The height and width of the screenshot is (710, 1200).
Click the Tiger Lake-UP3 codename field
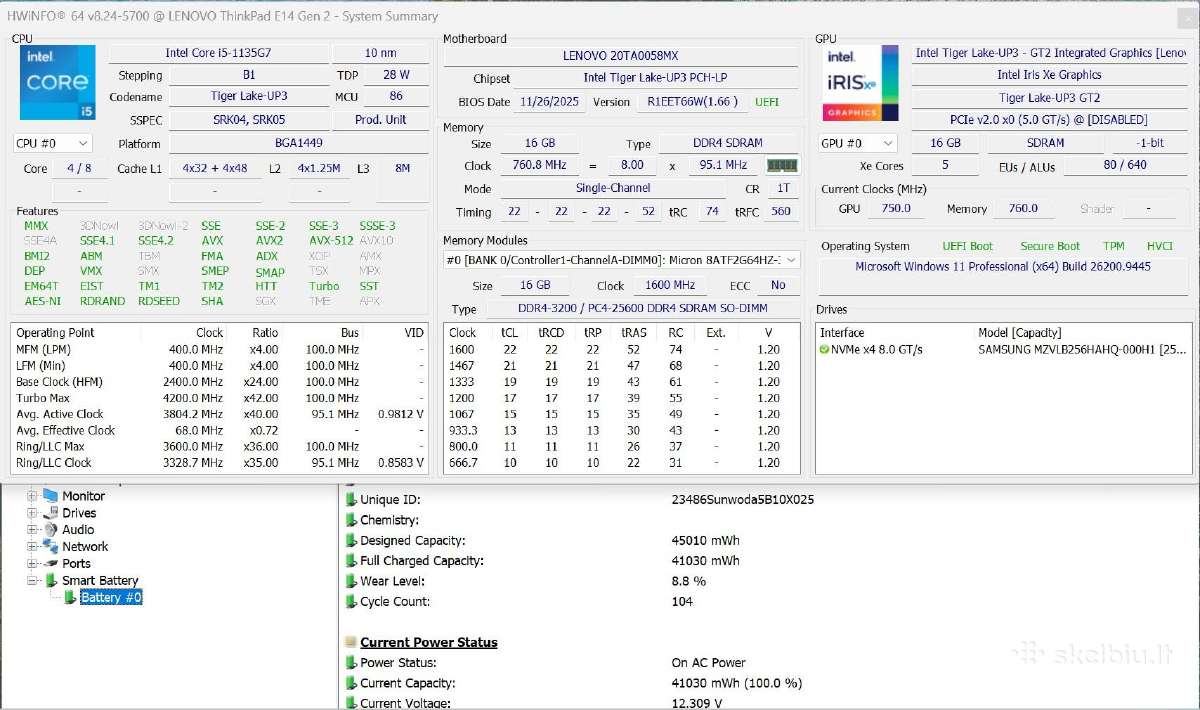click(248, 97)
